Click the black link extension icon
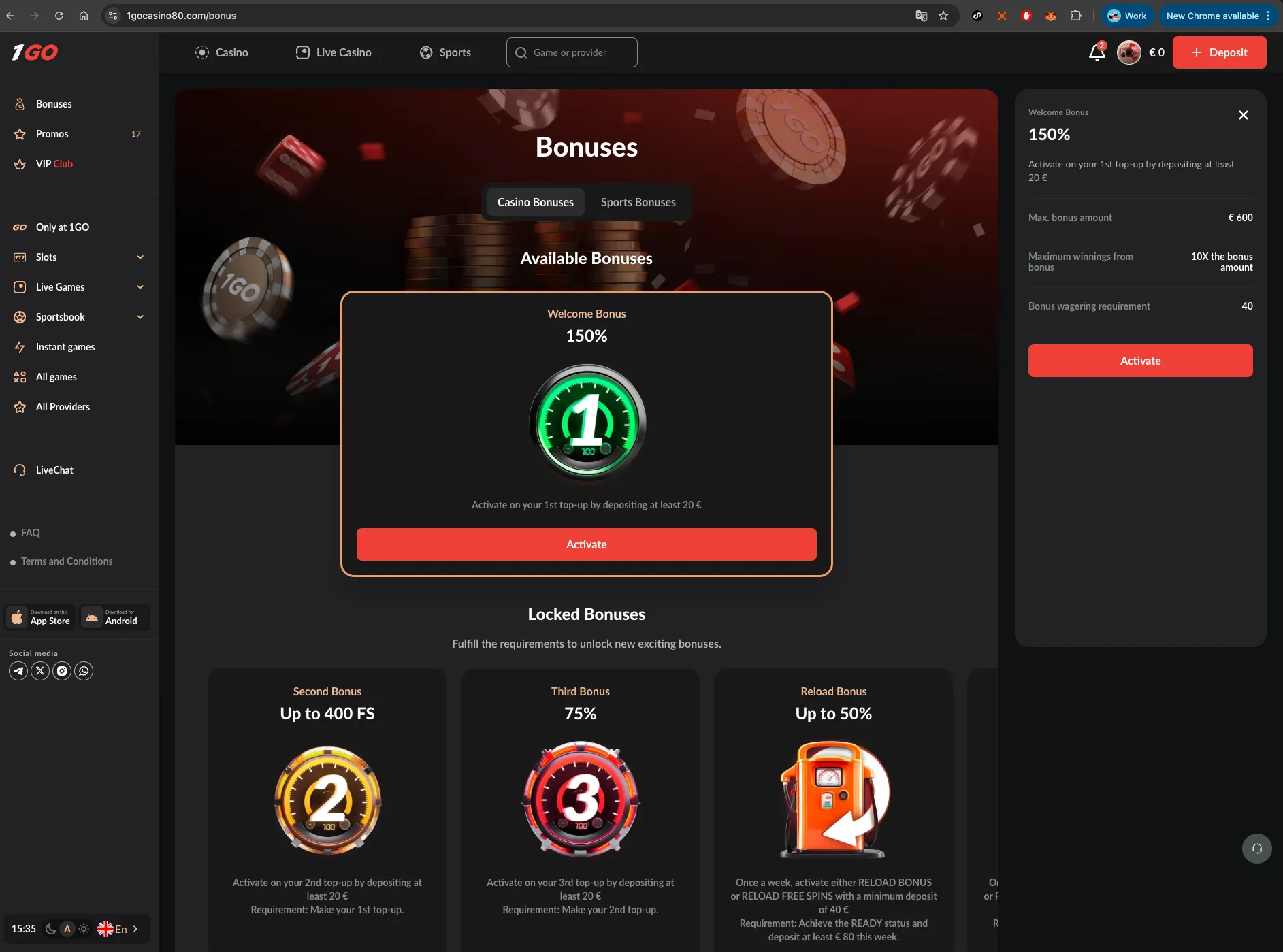1283x952 pixels. 977,16
